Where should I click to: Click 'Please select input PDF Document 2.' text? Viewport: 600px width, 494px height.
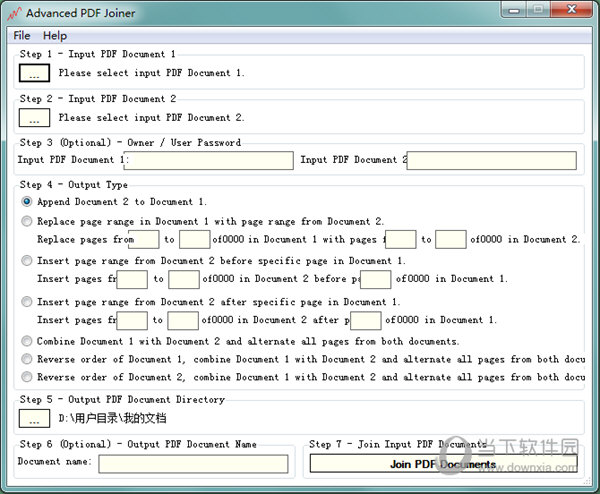tap(151, 117)
